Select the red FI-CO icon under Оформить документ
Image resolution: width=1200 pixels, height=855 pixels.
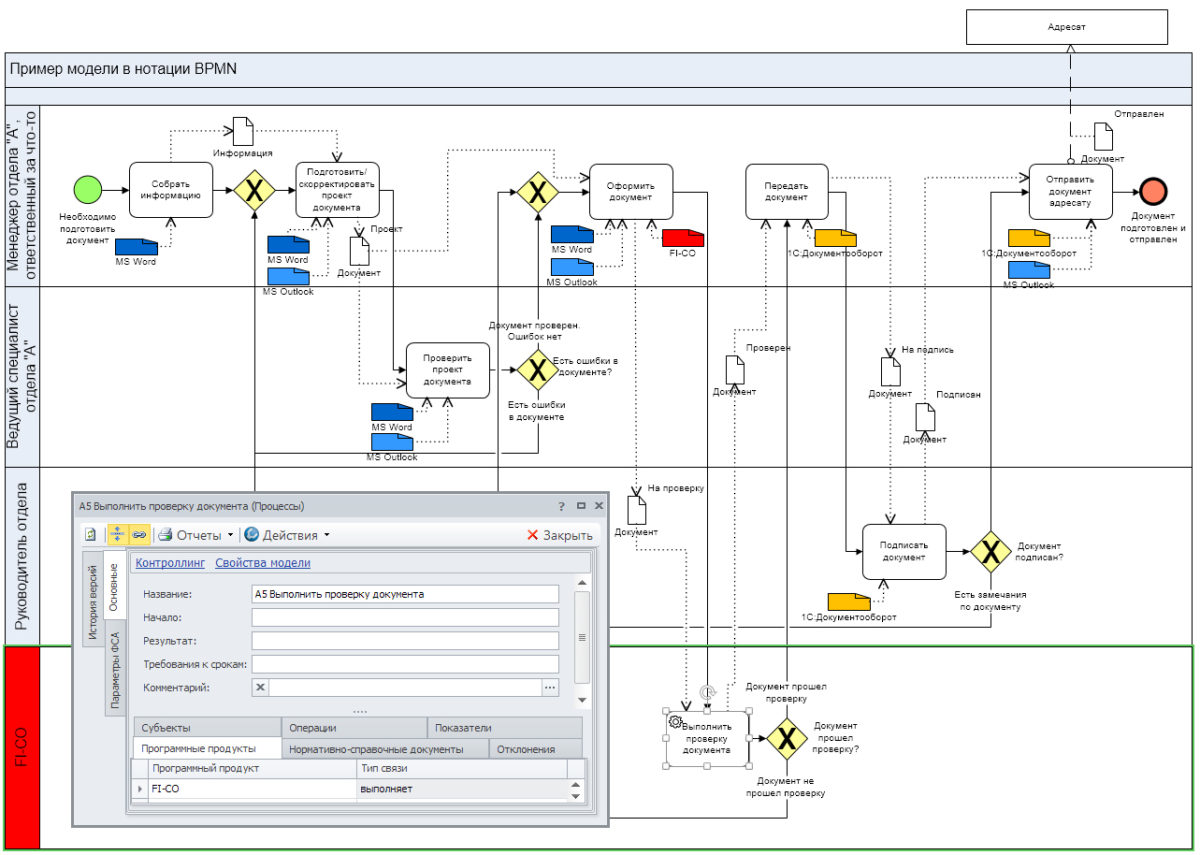click(683, 237)
